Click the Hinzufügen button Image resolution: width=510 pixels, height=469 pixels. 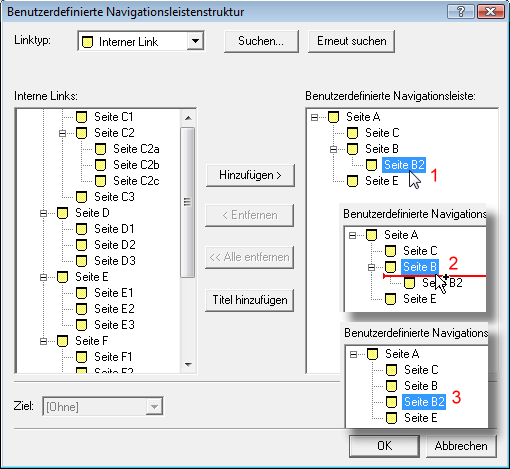pos(250,175)
